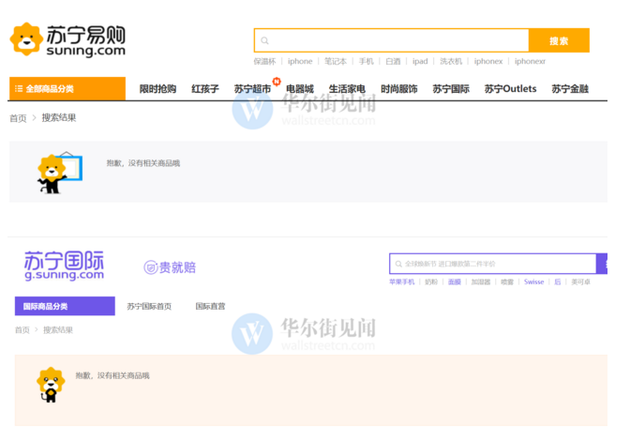This screenshot has width=630, height=441.
Task: Click lower 抱歉，没有相关商品哦 message
Action: [112, 376]
